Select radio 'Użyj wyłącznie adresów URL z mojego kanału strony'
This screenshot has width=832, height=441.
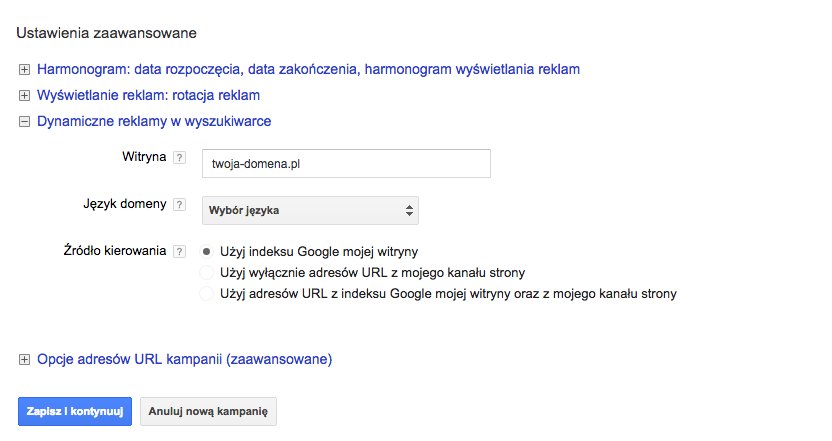pyautogui.click(x=207, y=272)
